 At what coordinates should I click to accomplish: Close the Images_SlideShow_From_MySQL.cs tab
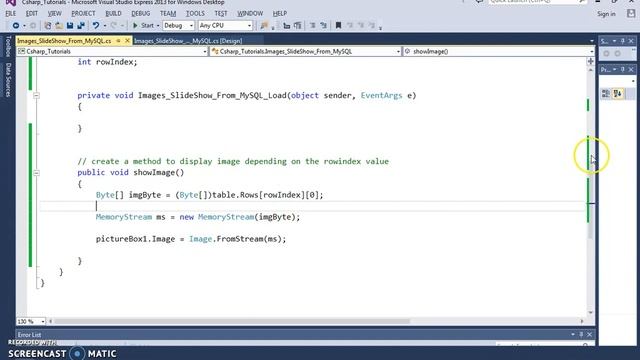tap(127, 41)
